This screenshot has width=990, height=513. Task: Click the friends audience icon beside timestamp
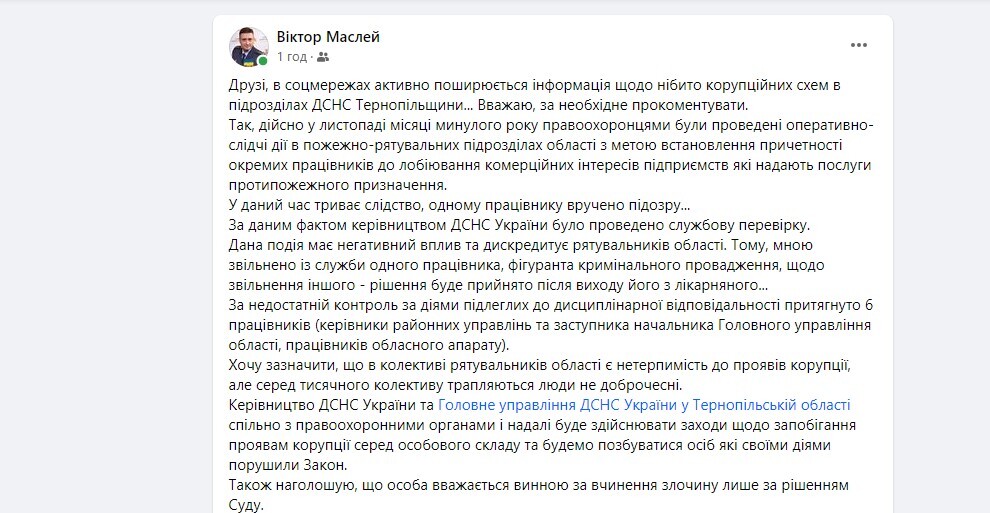[x=323, y=57]
